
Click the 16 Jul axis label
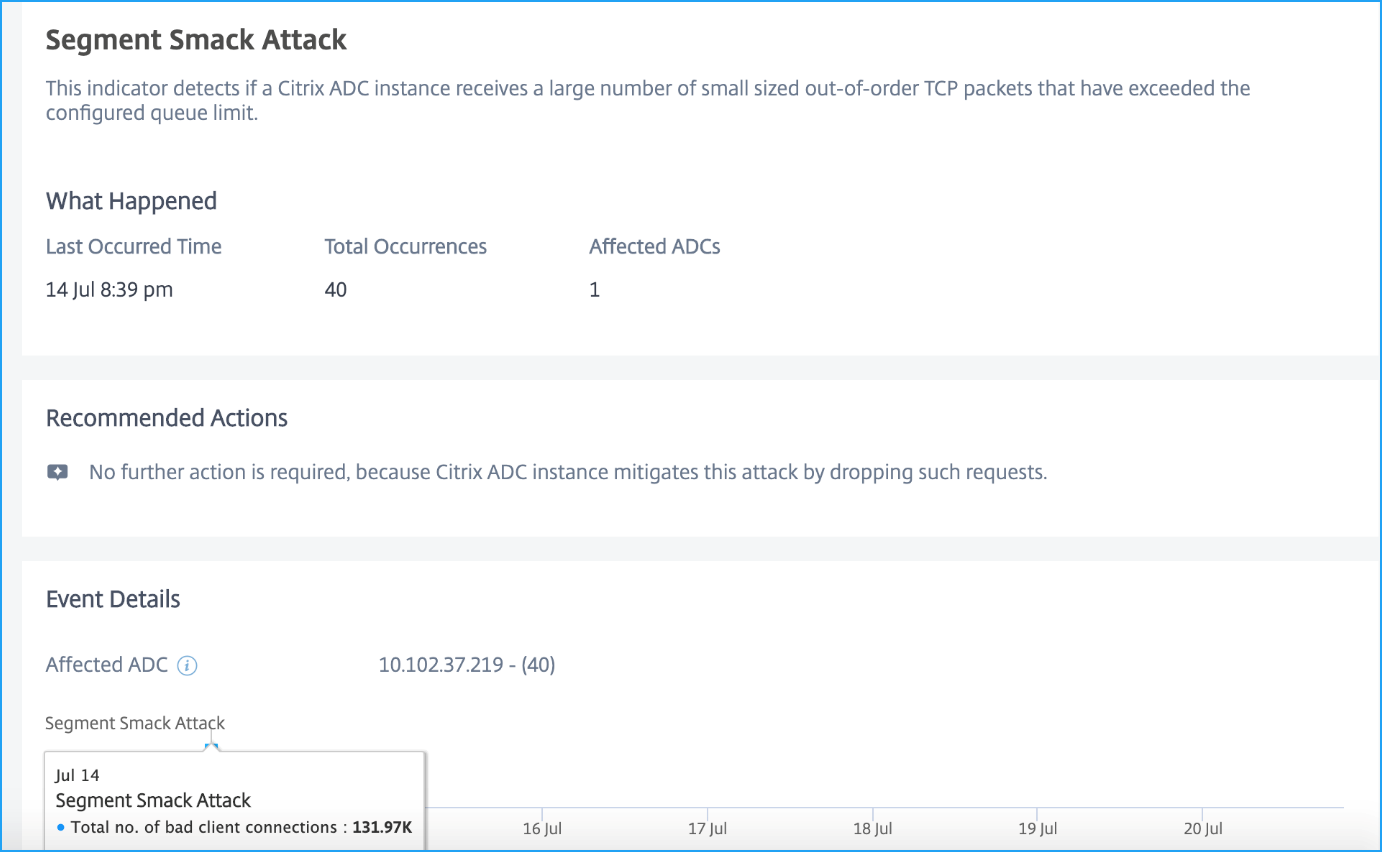pyautogui.click(x=543, y=829)
